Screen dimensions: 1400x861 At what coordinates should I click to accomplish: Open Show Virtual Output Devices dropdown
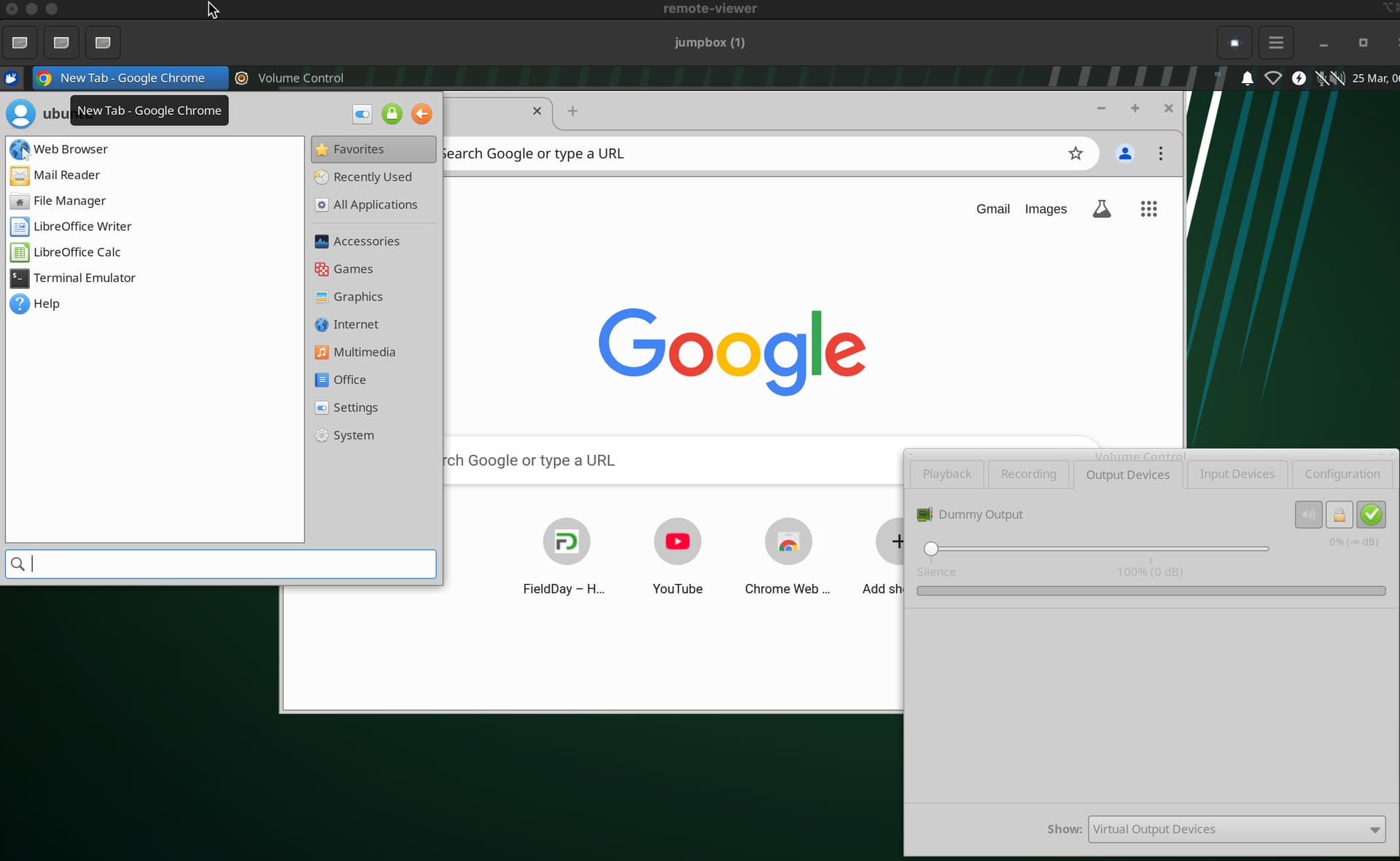click(x=1237, y=829)
